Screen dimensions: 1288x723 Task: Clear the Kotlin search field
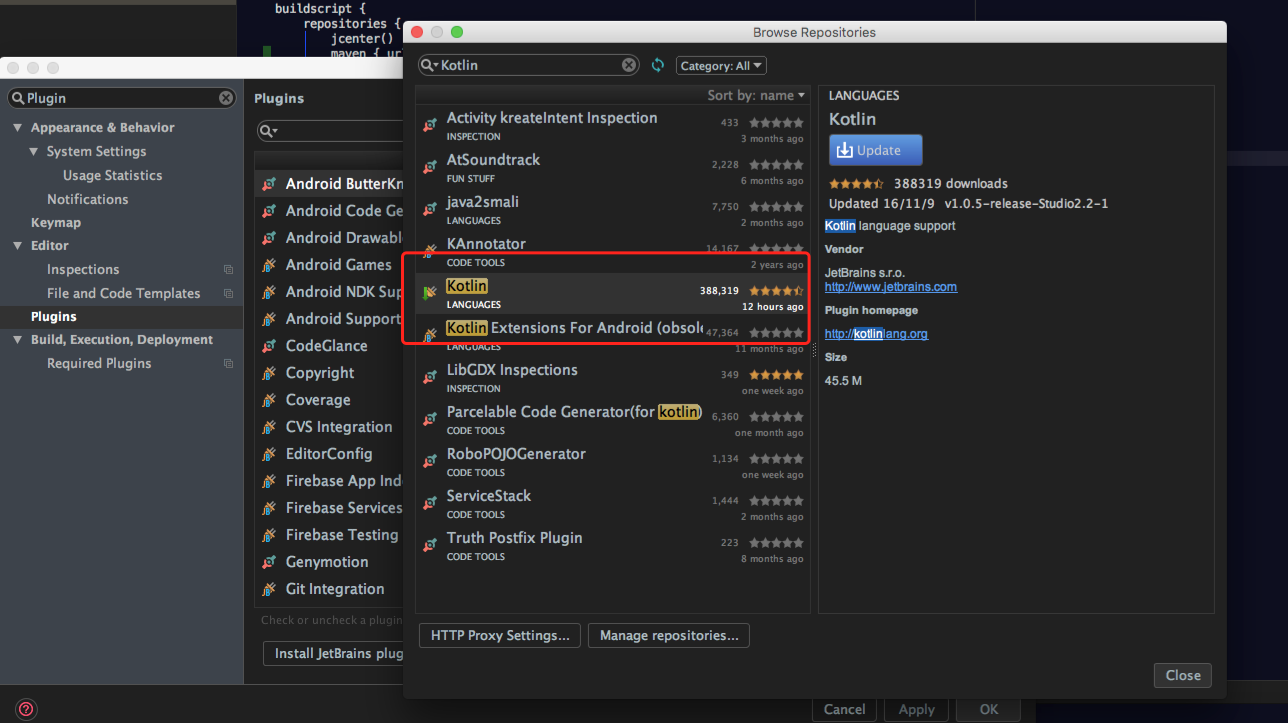click(628, 65)
